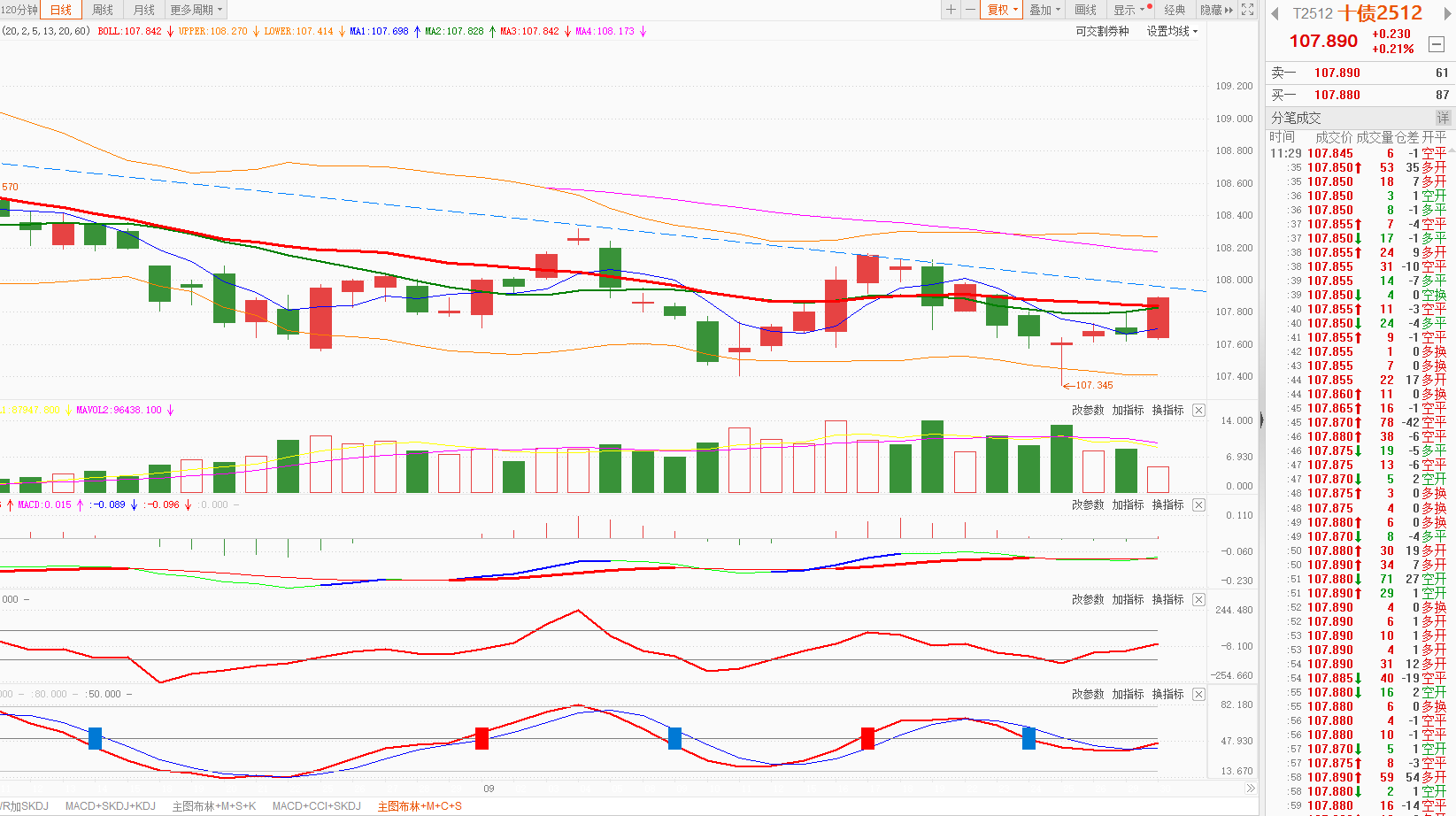The image size is (1456, 816).
Task: Click tallest green volume bar
Action: tap(932, 457)
